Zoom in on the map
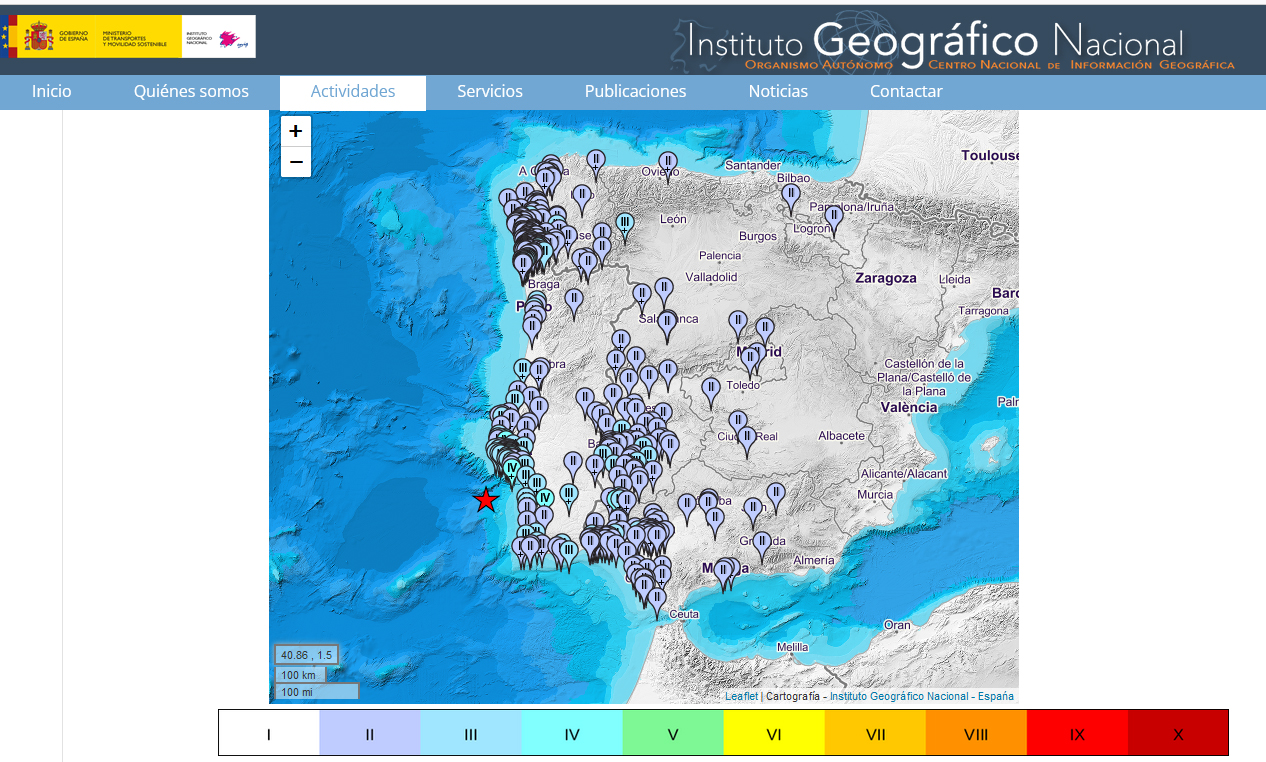The image size is (1266, 762). [295, 131]
